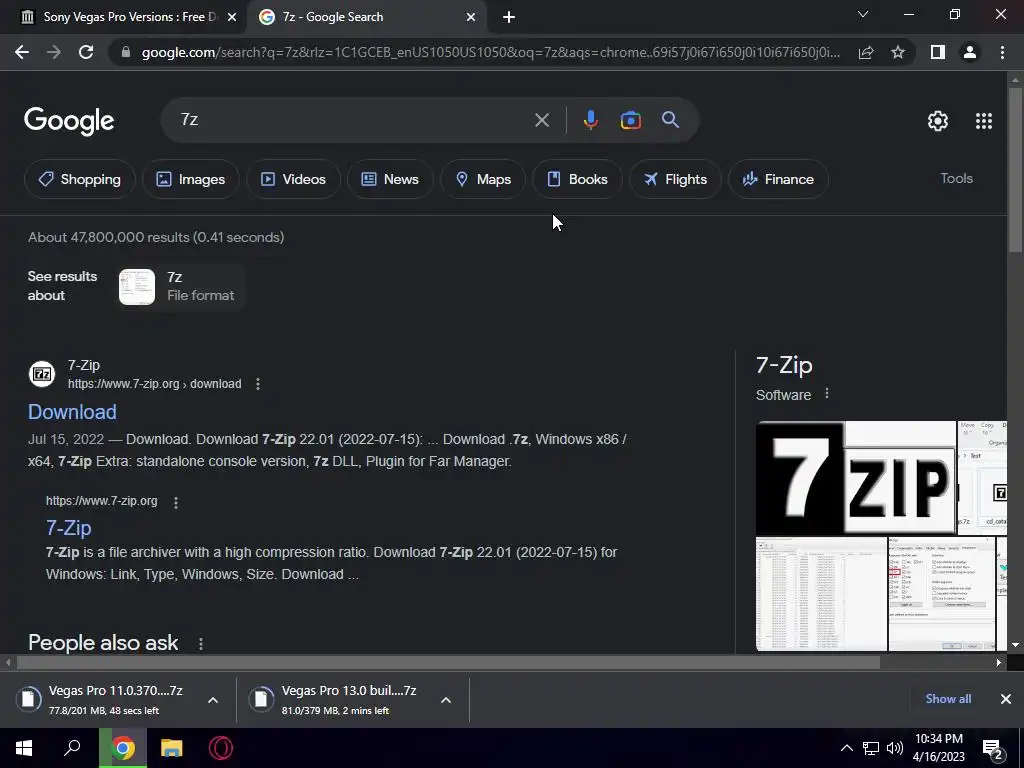Open the volume control in tray
Screen dimensions: 1024x768
[x=895, y=748]
